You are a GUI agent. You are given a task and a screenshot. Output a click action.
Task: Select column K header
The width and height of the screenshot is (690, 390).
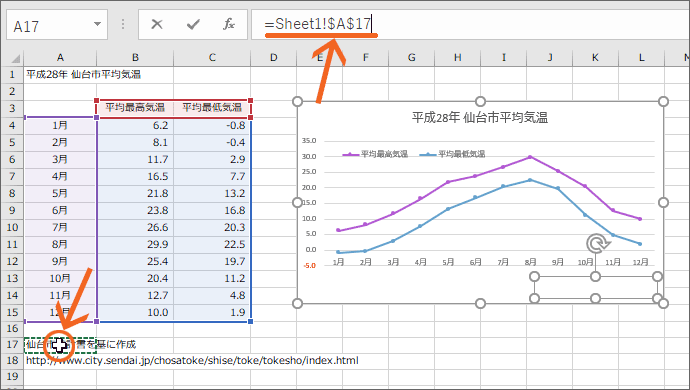pos(595,57)
